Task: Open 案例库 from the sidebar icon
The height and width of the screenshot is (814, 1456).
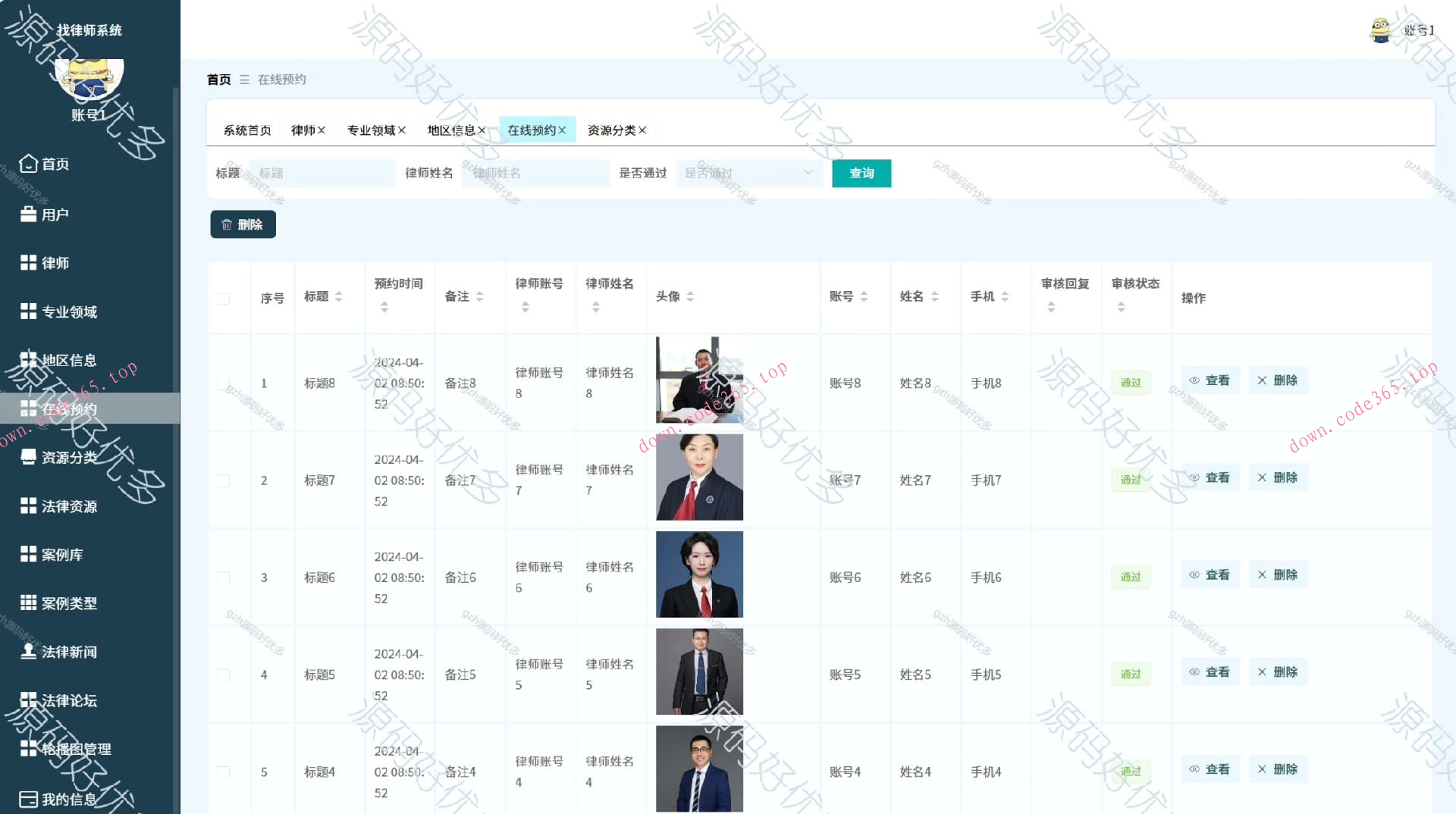Action: pyautogui.click(x=28, y=554)
